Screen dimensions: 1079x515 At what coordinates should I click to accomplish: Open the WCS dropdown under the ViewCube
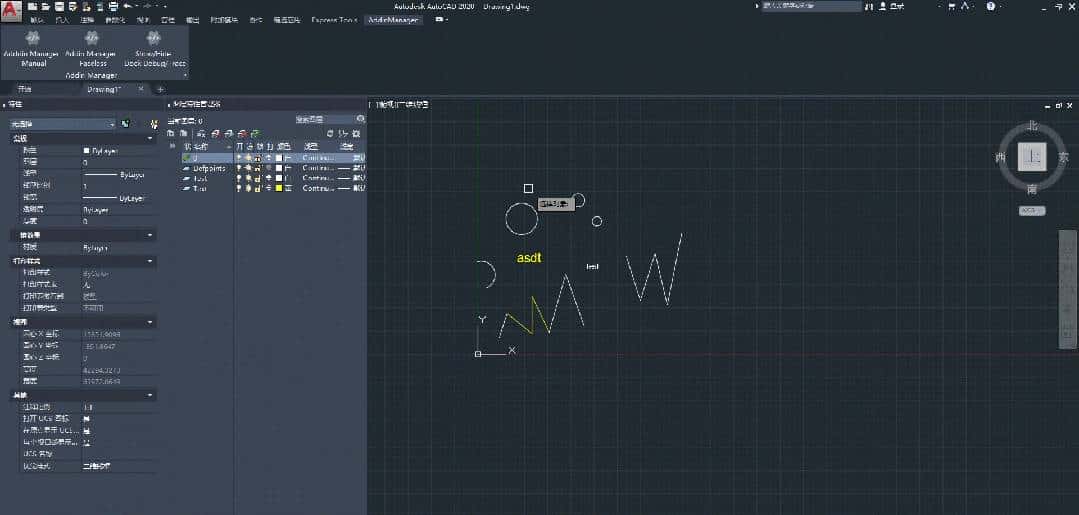point(1032,211)
